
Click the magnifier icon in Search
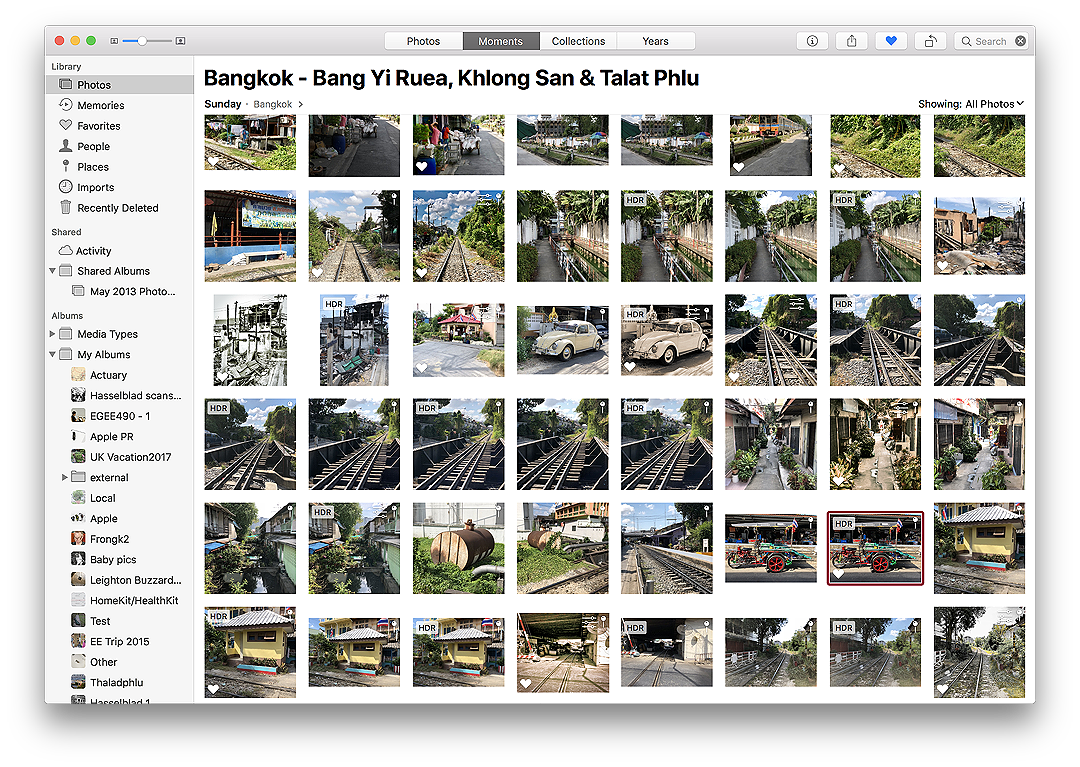[x=966, y=41]
